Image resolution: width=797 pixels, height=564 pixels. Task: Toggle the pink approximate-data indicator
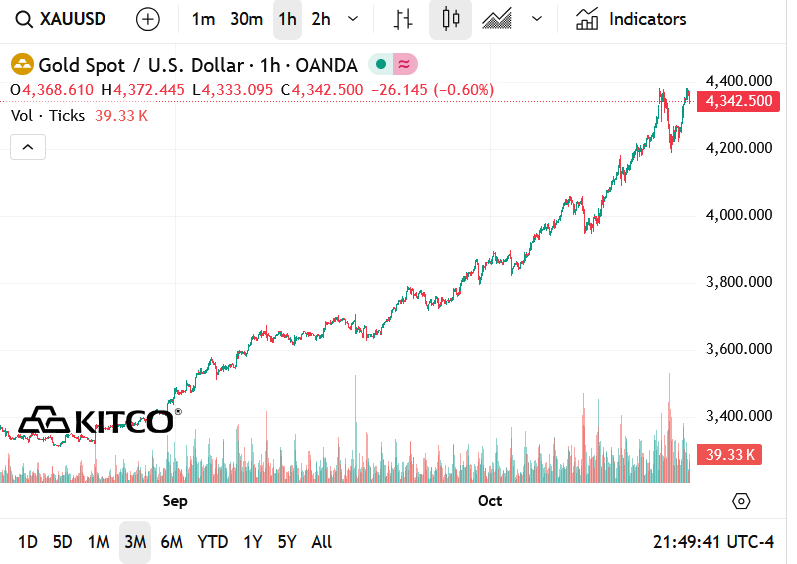(x=404, y=65)
